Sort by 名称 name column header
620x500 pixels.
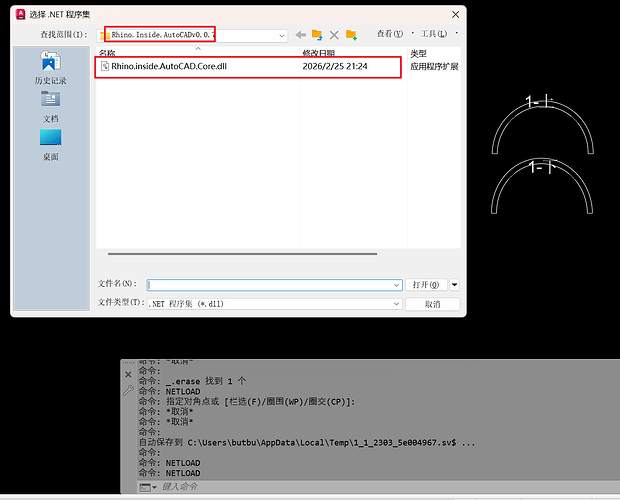coord(107,53)
